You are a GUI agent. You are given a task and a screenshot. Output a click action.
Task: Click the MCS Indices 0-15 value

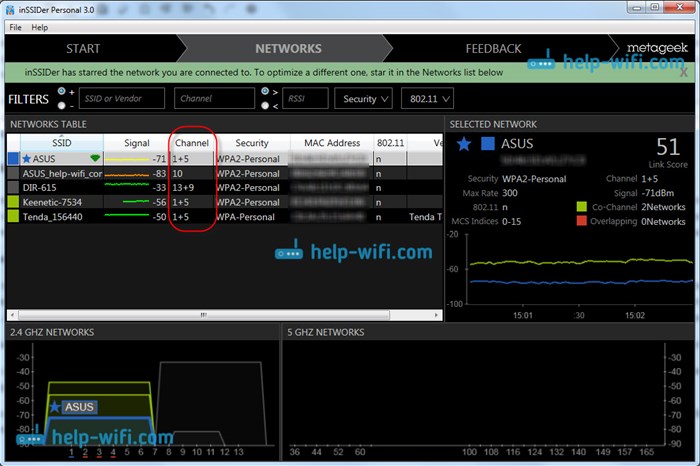point(512,221)
